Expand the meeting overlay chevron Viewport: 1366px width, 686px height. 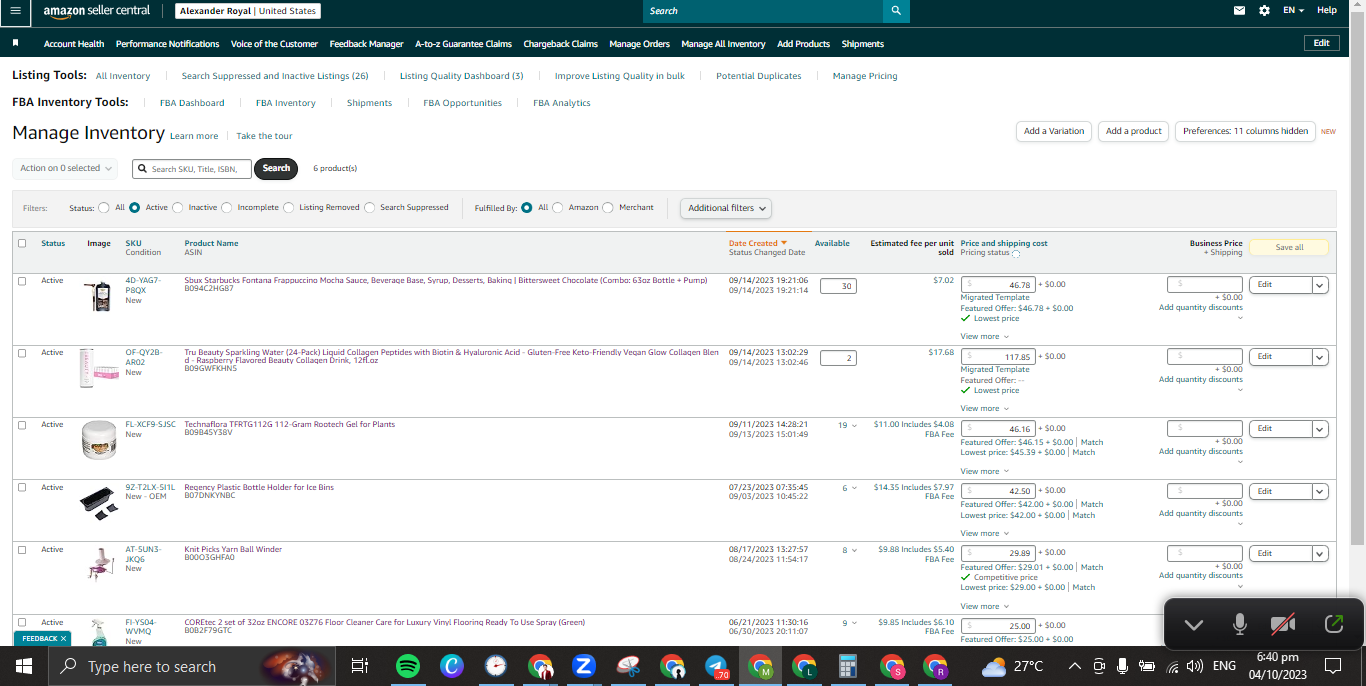tap(1193, 624)
